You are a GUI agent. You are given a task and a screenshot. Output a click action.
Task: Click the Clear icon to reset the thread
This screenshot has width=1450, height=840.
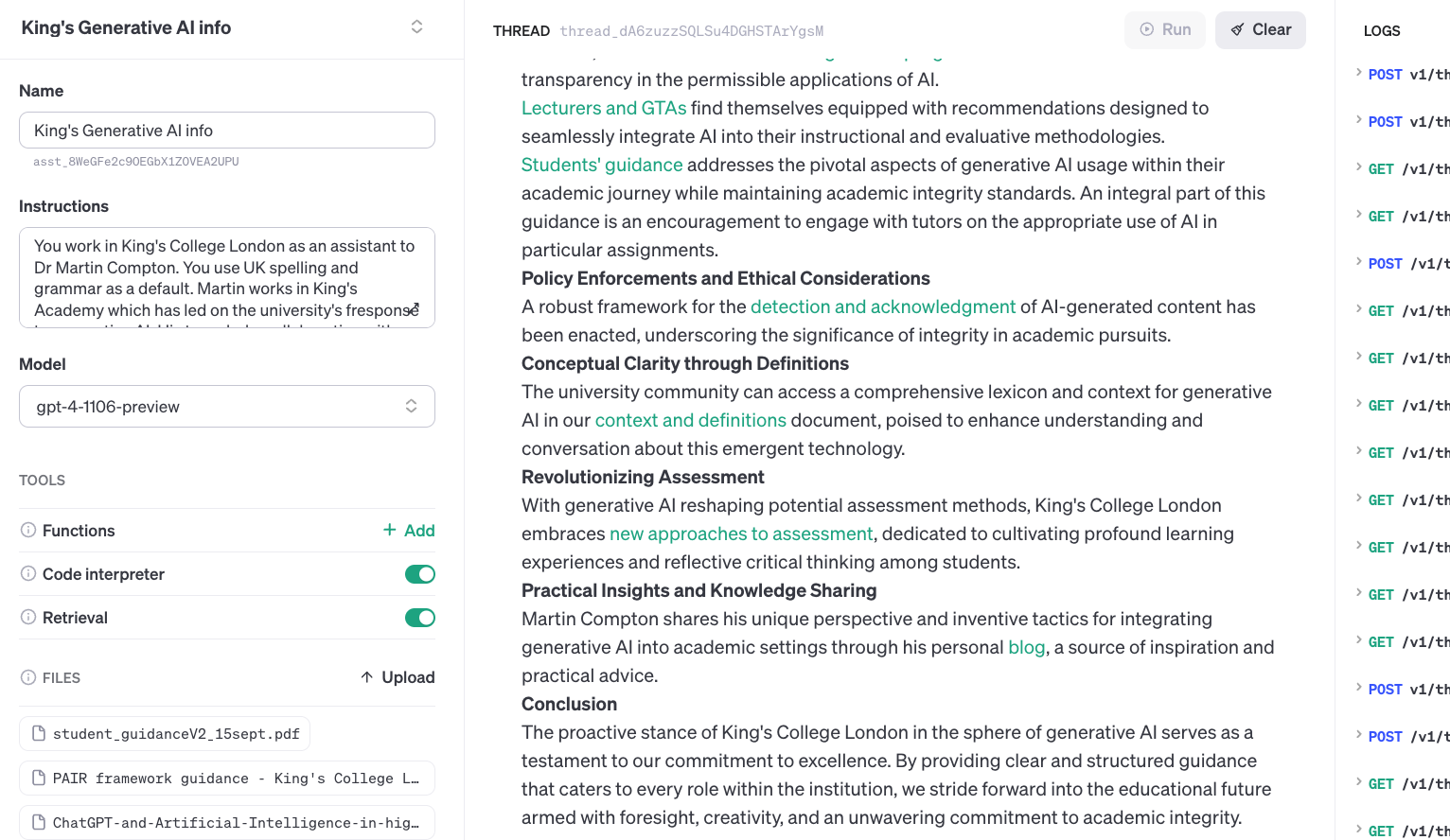1236,29
